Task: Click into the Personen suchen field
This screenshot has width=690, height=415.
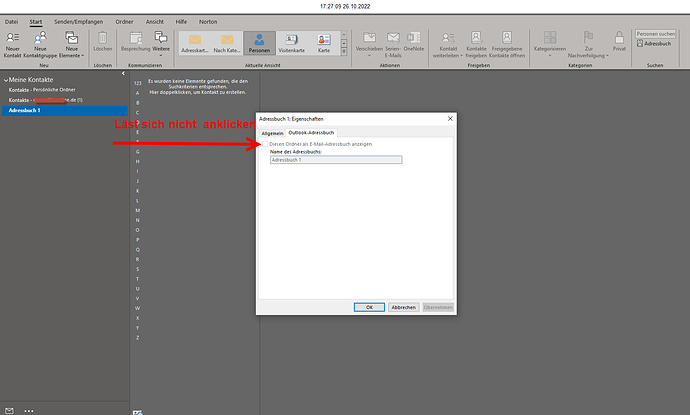Action: 655,34
